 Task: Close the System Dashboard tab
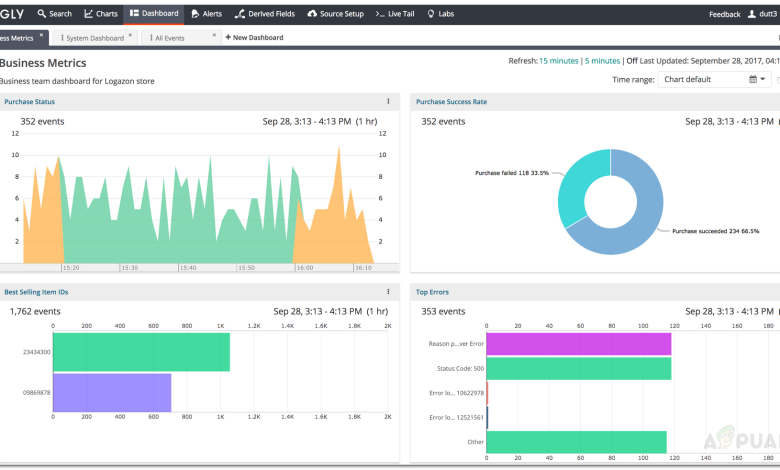(x=131, y=37)
